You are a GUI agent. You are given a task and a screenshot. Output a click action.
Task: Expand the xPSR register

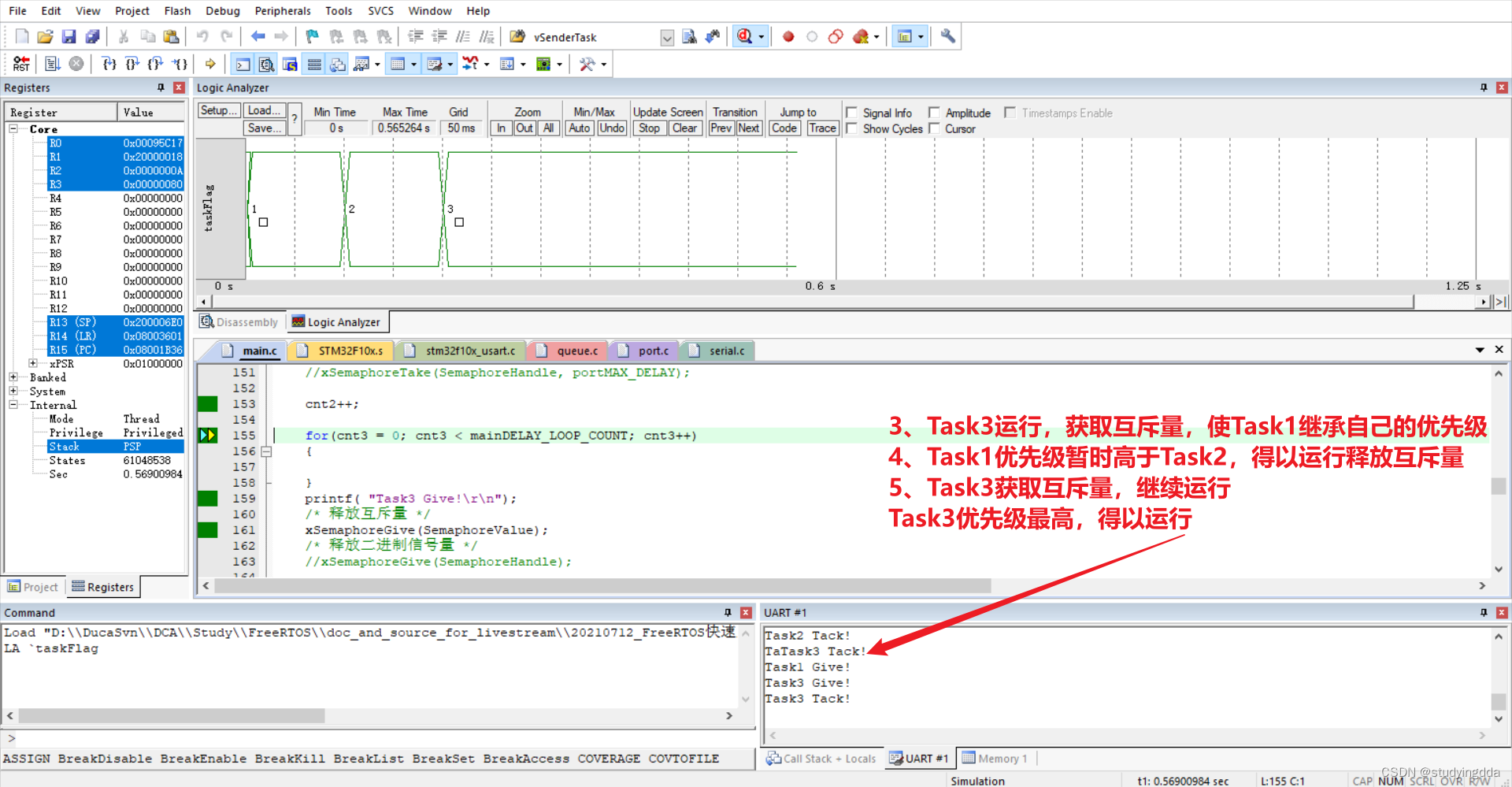pos(33,363)
